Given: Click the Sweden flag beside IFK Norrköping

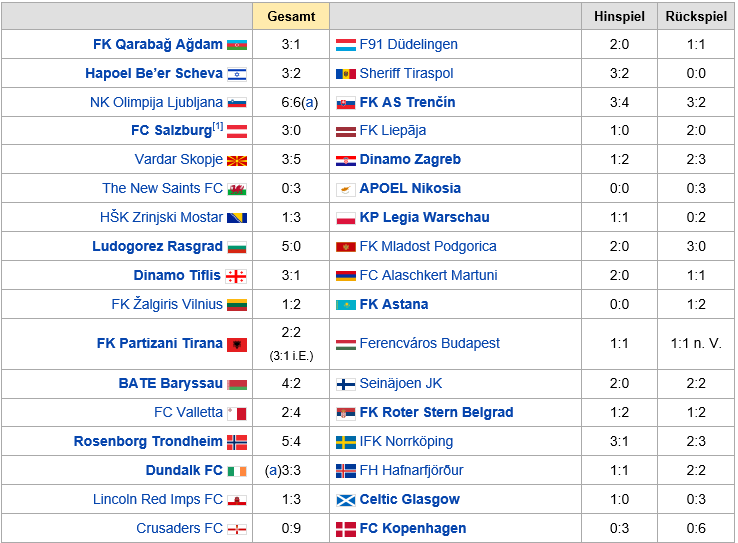Looking at the screenshot, I should pyautogui.click(x=345, y=442).
